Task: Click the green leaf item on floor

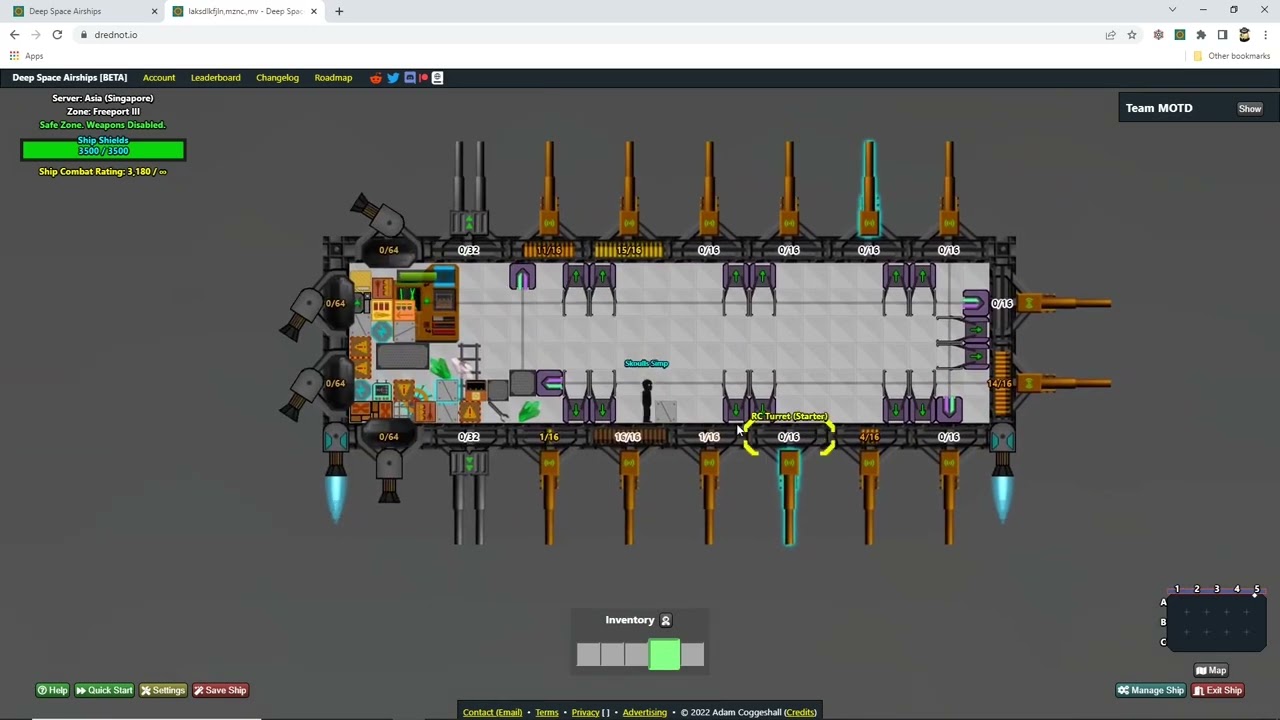Action: click(x=529, y=409)
